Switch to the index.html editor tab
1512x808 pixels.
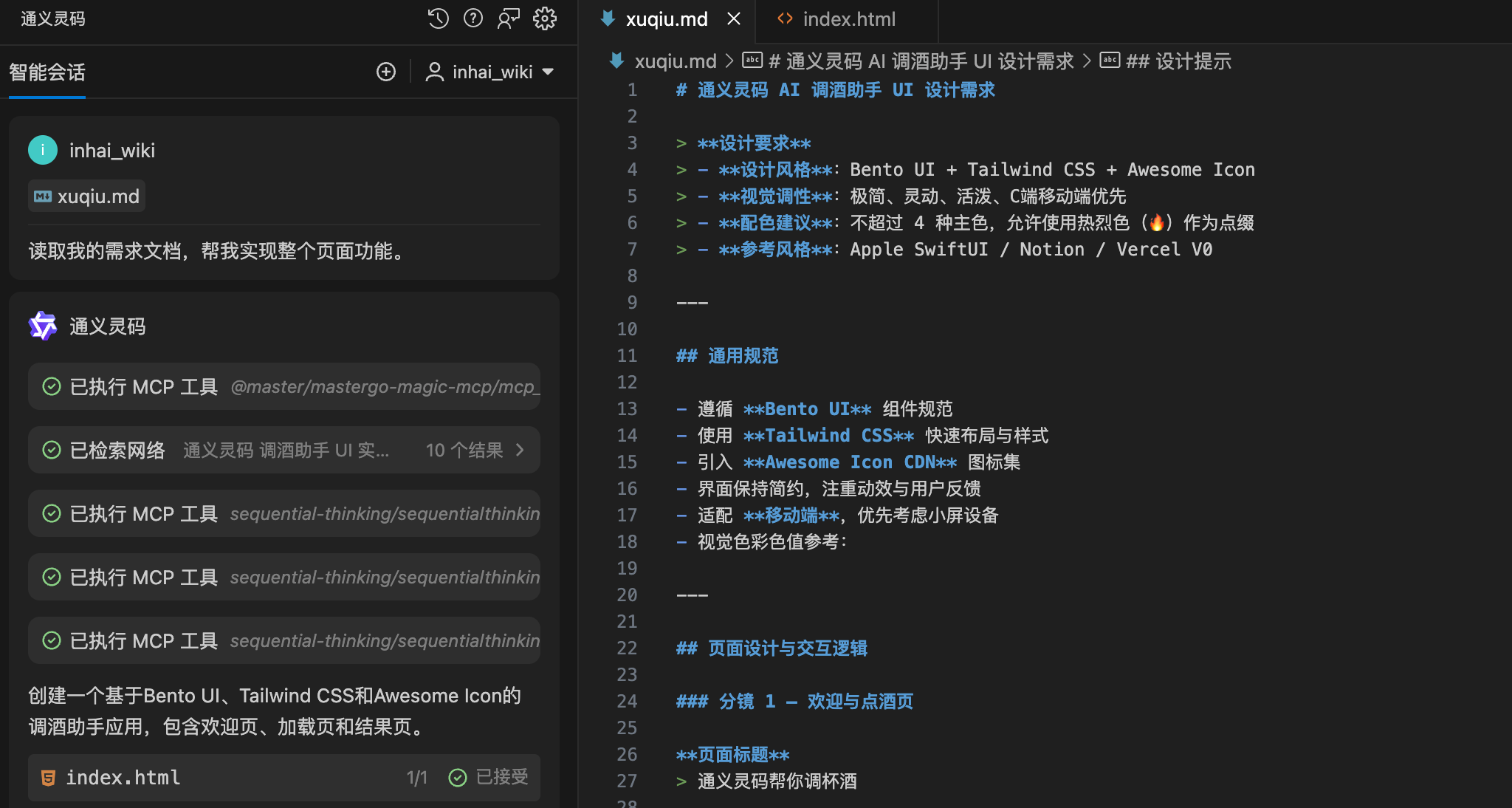(x=848, y=19)
